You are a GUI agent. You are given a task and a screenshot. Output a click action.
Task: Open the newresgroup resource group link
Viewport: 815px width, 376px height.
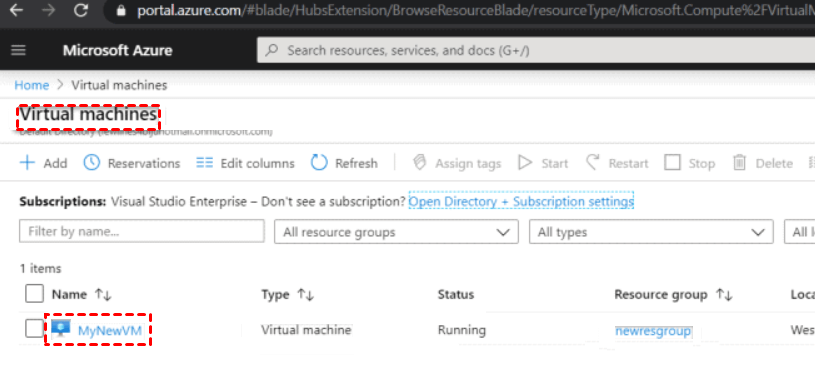tap(653, 331)
